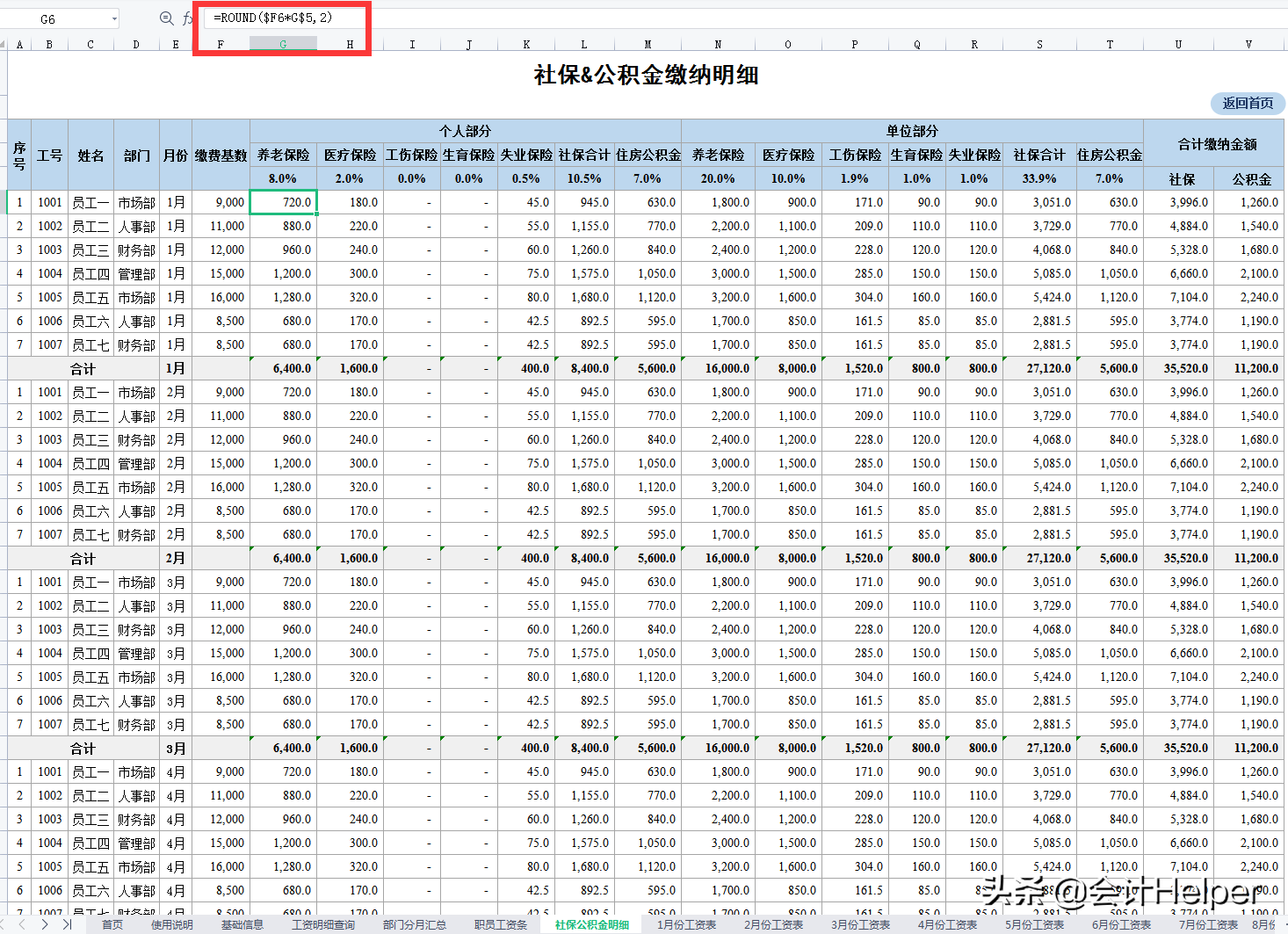1288x934 pixels.
Task: Select column G header
Action: [x=283, y=44]
